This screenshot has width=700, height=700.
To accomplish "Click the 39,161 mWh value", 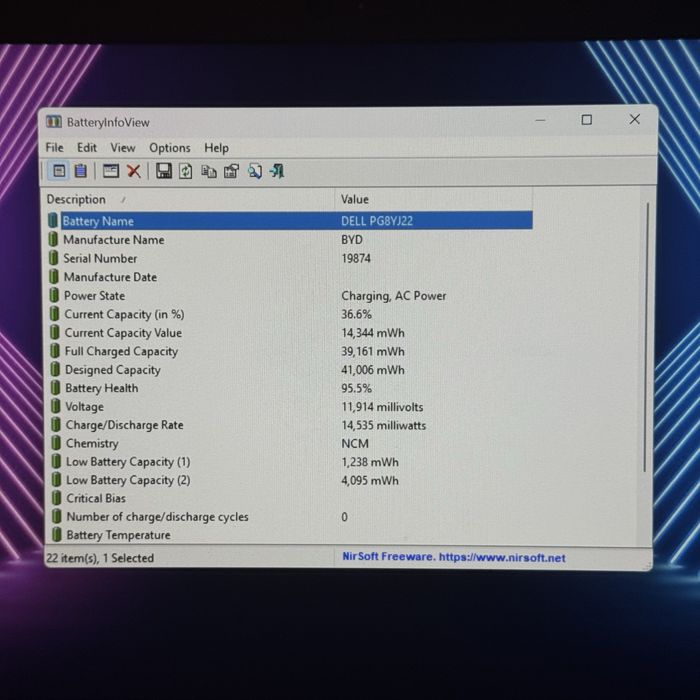I will pyautogui.click(x=373, y=351).
